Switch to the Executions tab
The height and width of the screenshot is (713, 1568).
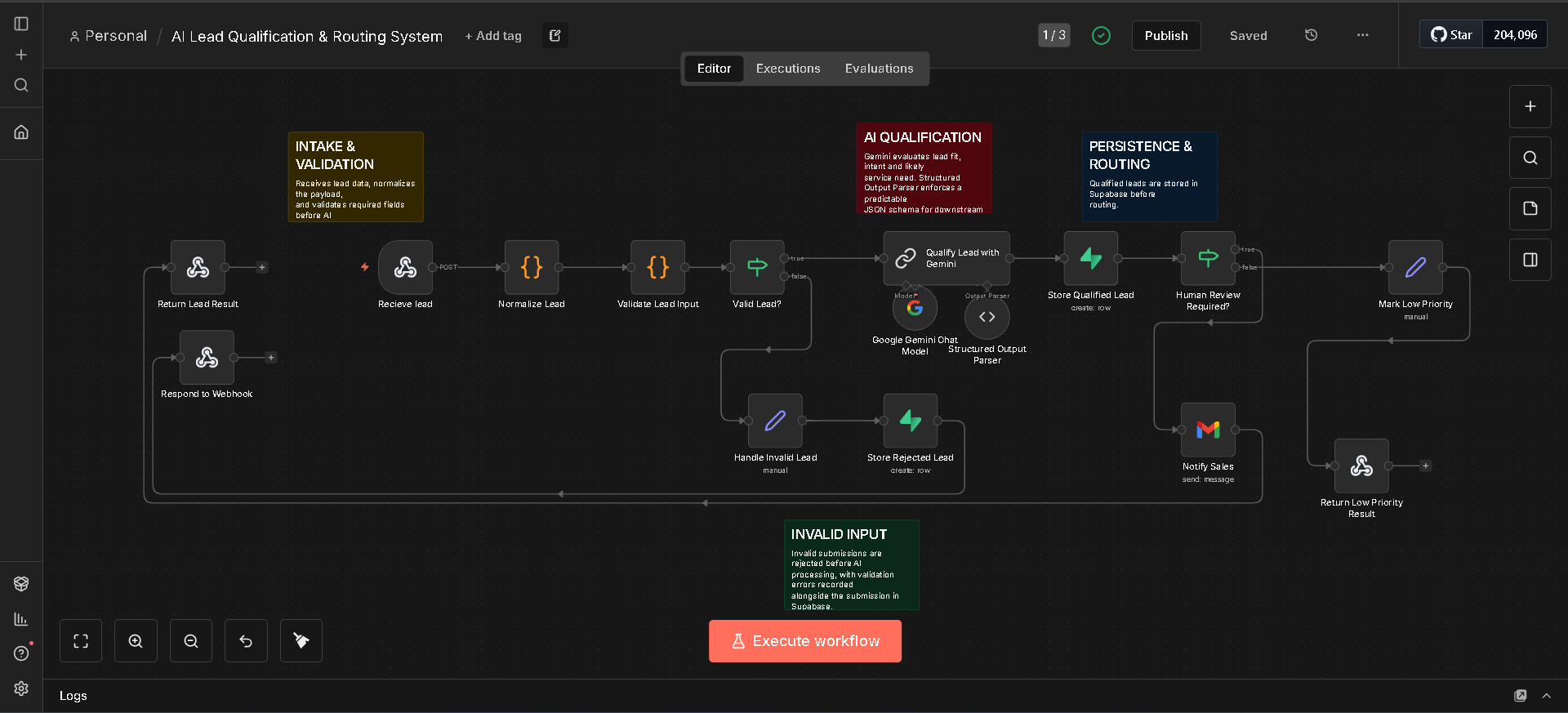(788, 69)
